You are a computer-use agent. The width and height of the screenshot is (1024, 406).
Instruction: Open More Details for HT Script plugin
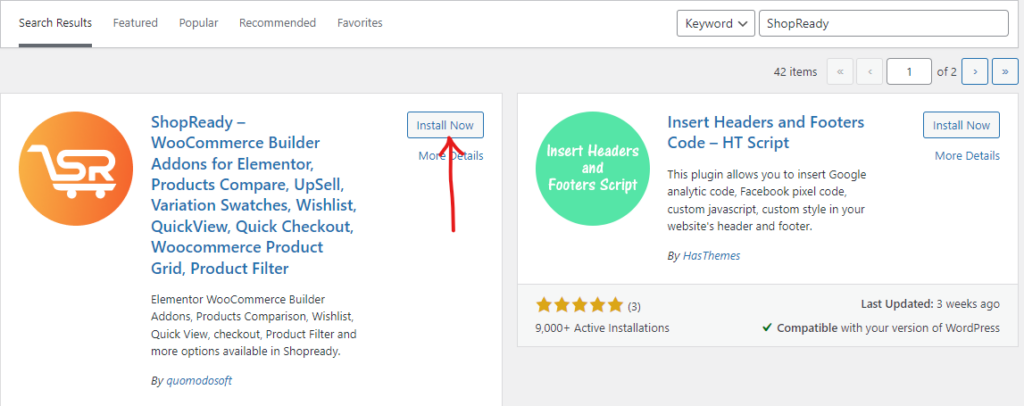pyautogui.click(x=967, y=156)
